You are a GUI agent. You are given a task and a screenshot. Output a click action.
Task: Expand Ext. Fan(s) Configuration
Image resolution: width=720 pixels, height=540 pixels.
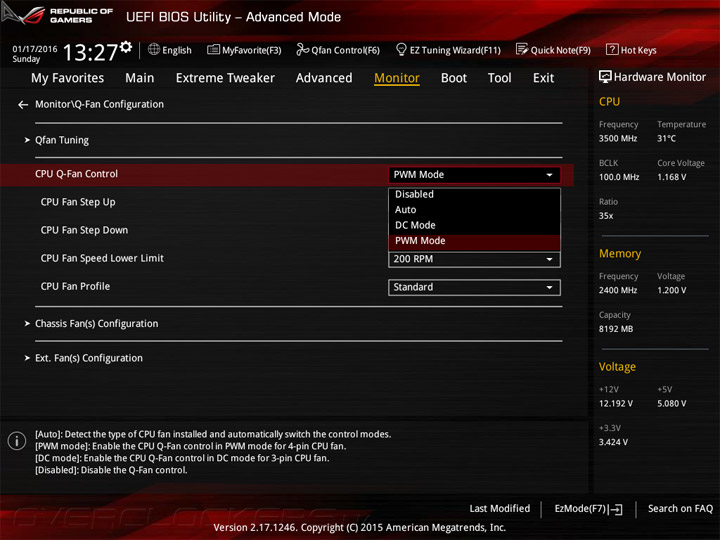(89, 358)
